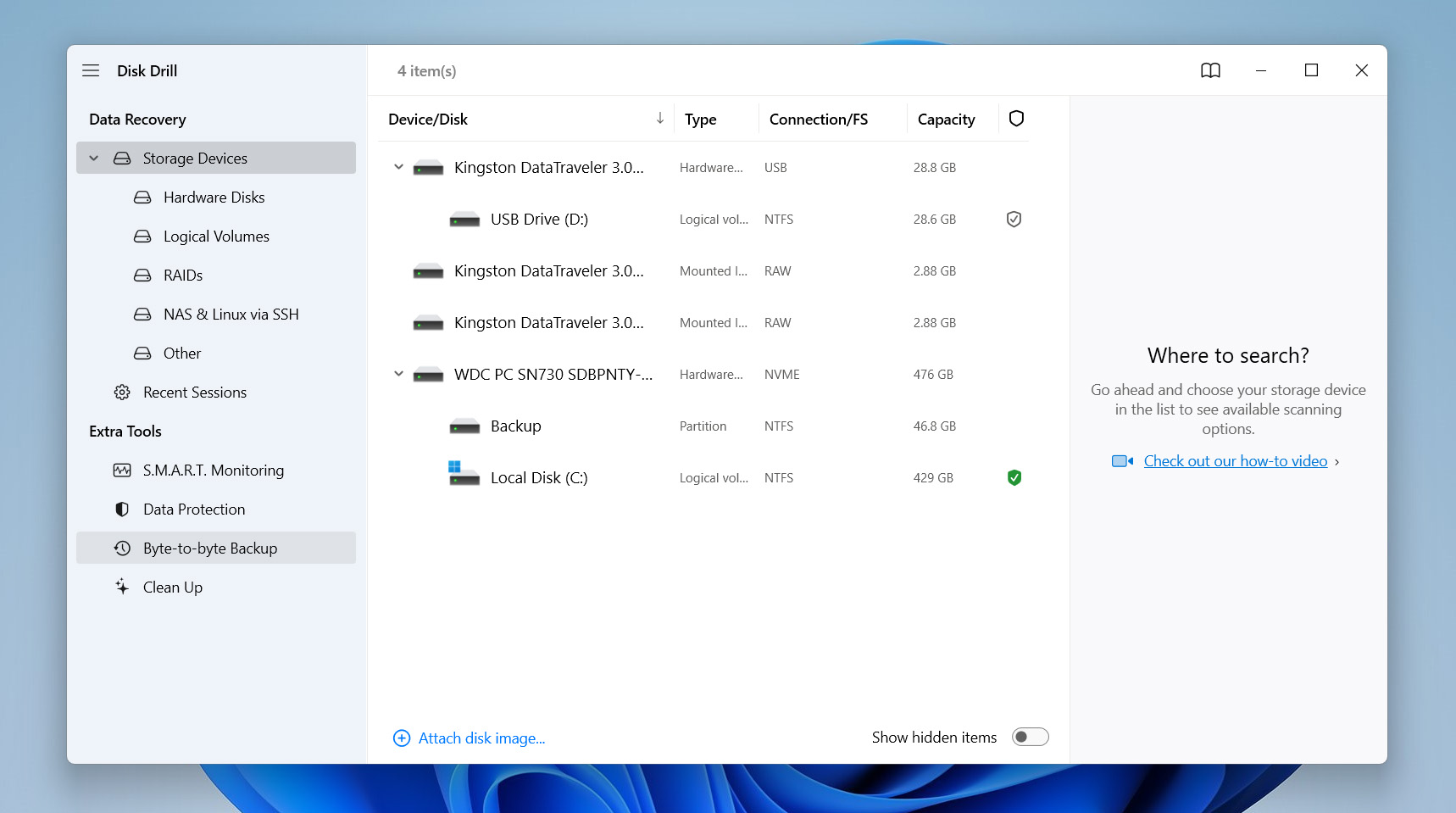Click Attach disk image link

(x=481, y=738)
